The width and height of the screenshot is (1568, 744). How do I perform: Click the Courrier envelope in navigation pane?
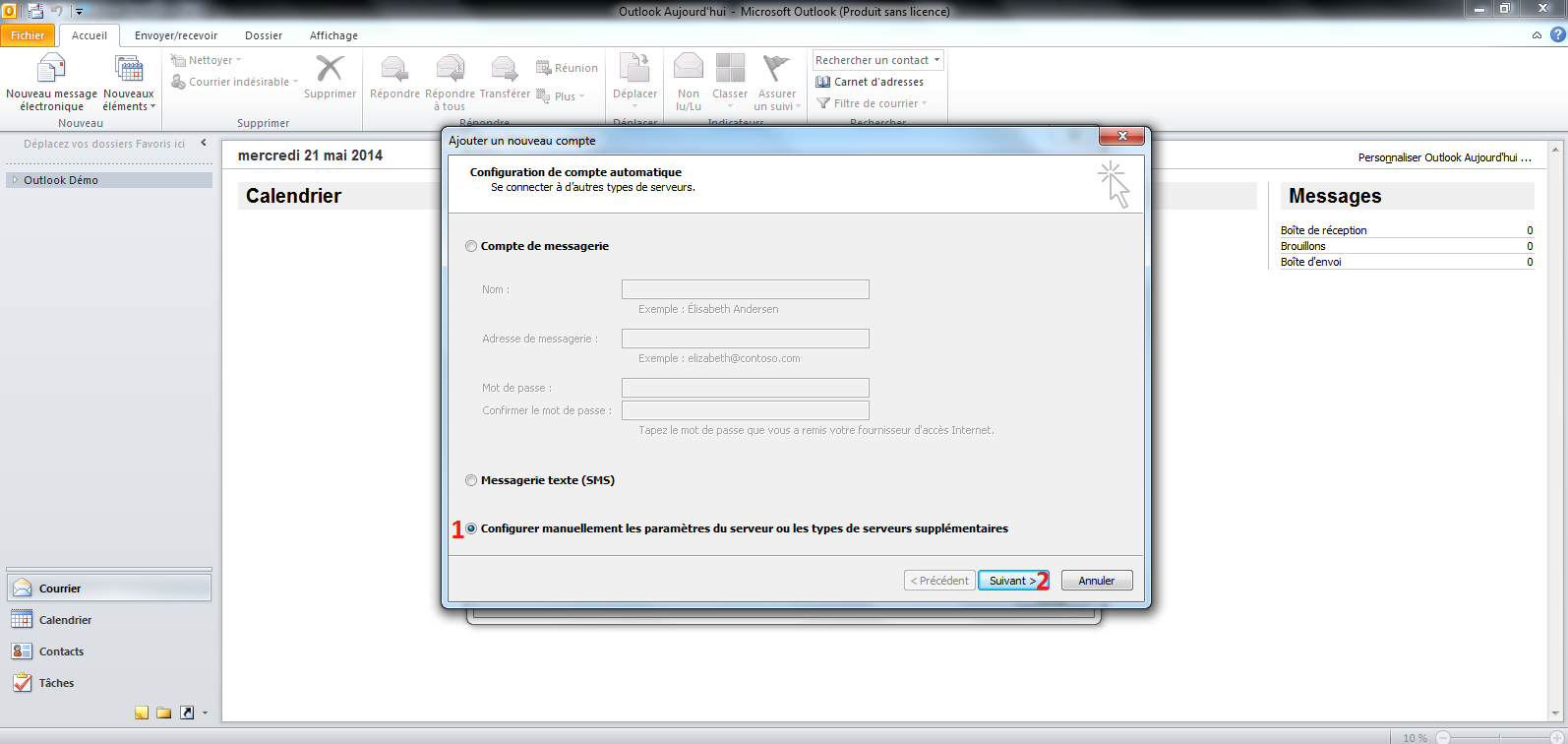23,589
